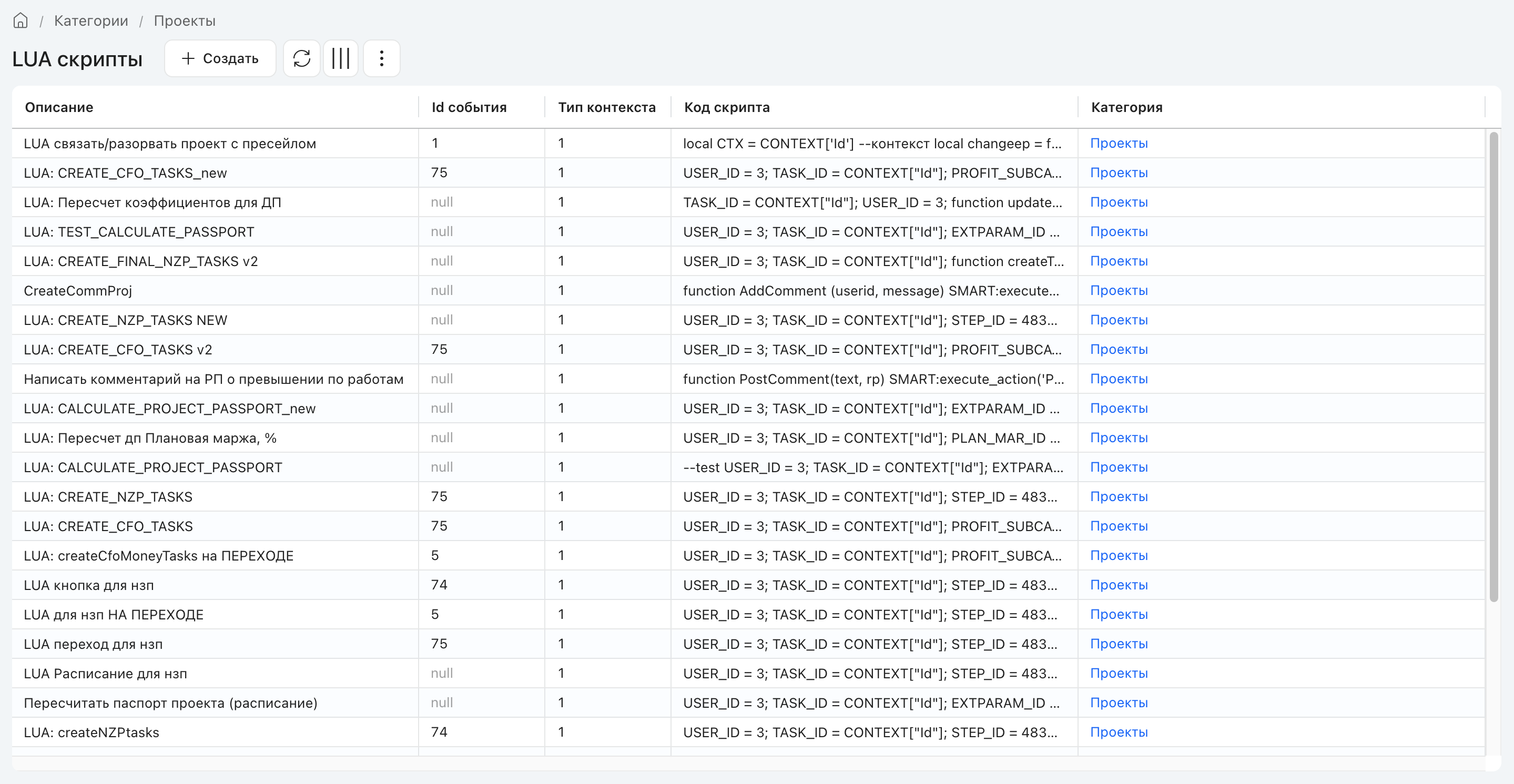1514x784 pixels.
Task: Click event id 1 in first row
Action: (434, 143)
